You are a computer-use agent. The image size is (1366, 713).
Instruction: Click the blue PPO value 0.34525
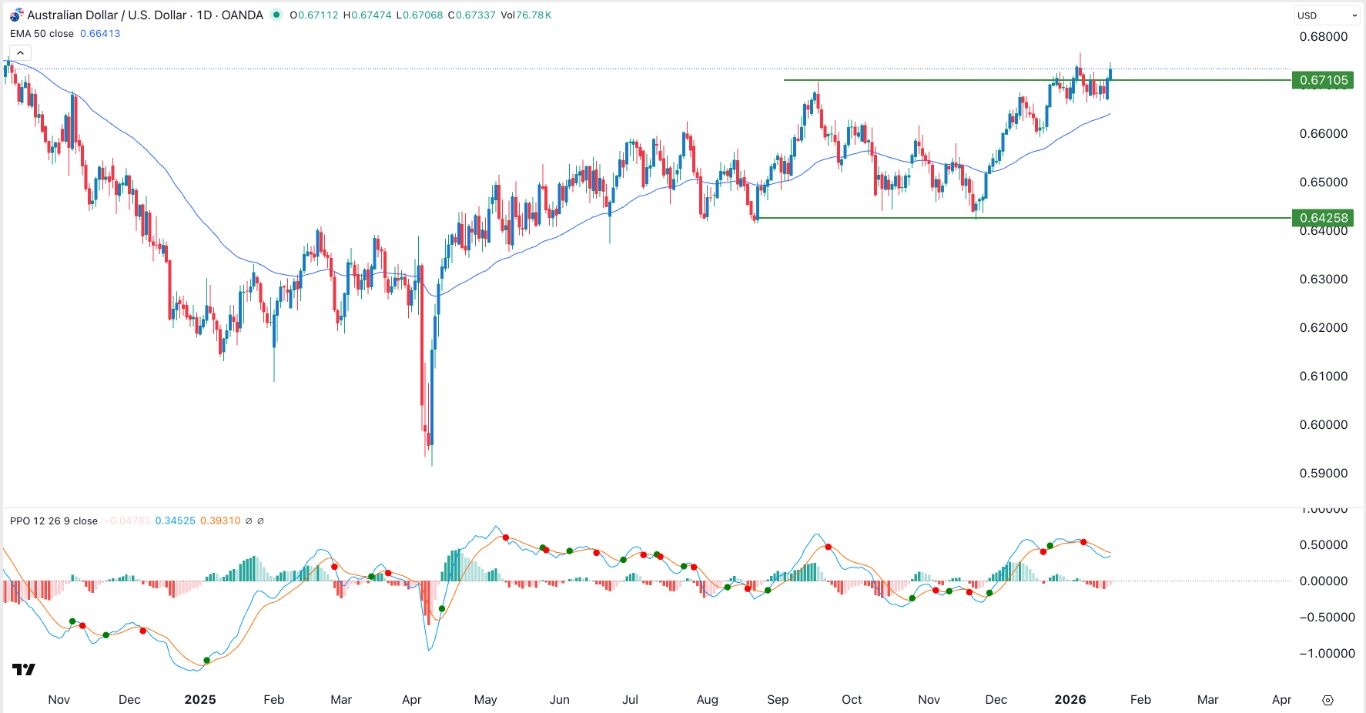[x=174, y=521]
